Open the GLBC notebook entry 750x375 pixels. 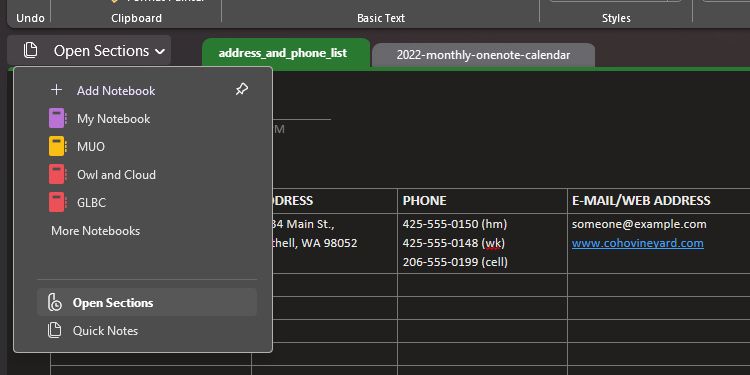pyautogui.click(x=91, y=202)
